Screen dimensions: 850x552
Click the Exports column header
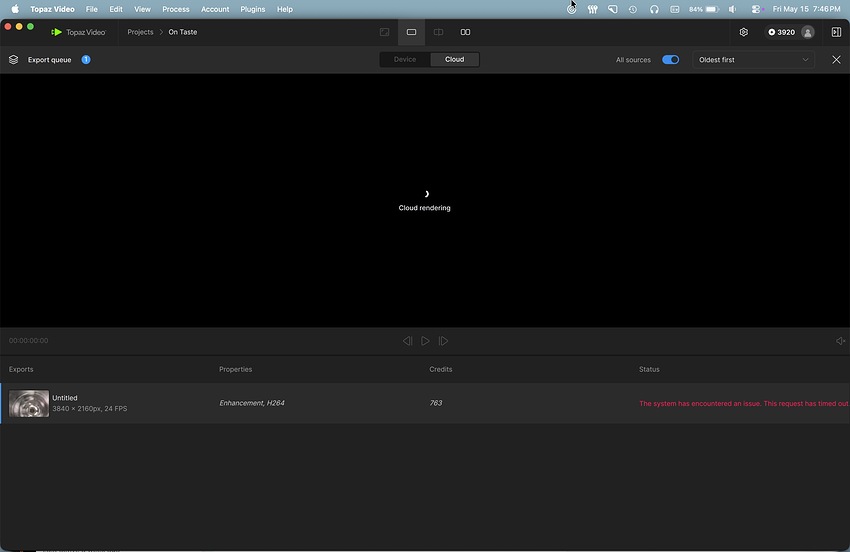pos(21,369)
